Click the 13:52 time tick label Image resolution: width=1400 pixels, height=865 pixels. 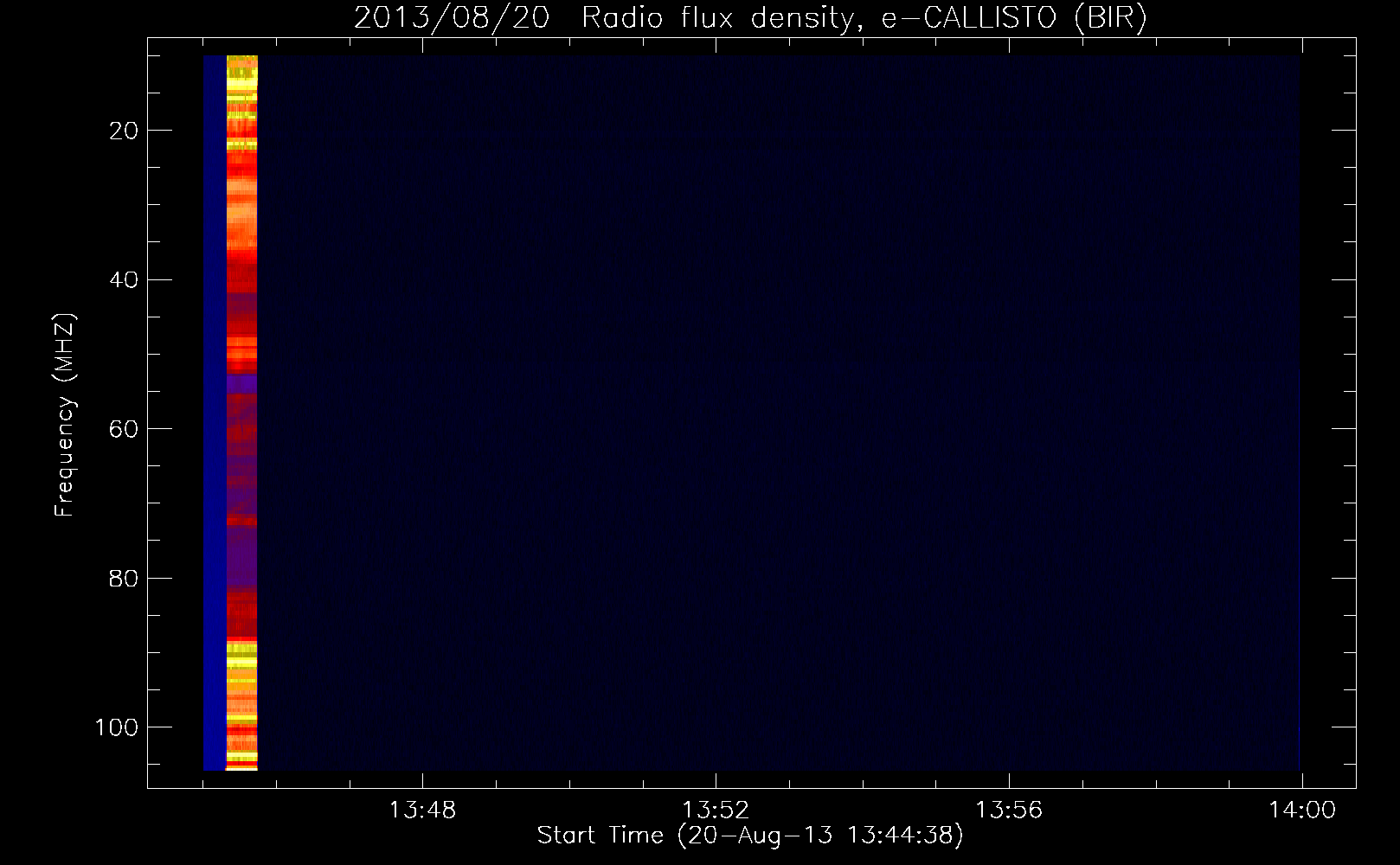point(716,811)
